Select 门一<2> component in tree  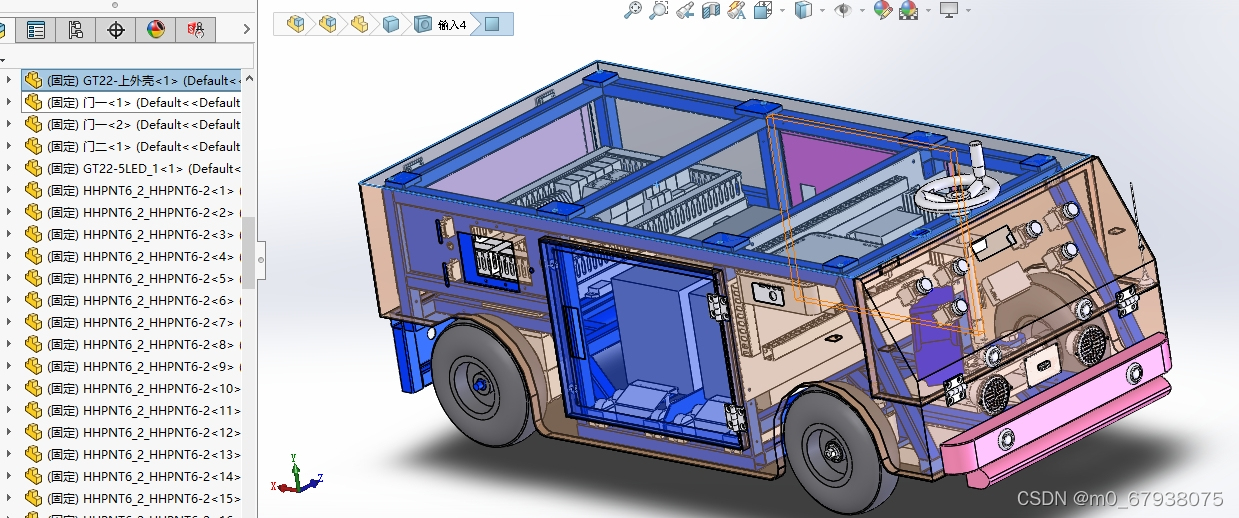pyautogui.click(x=132, y=124)
